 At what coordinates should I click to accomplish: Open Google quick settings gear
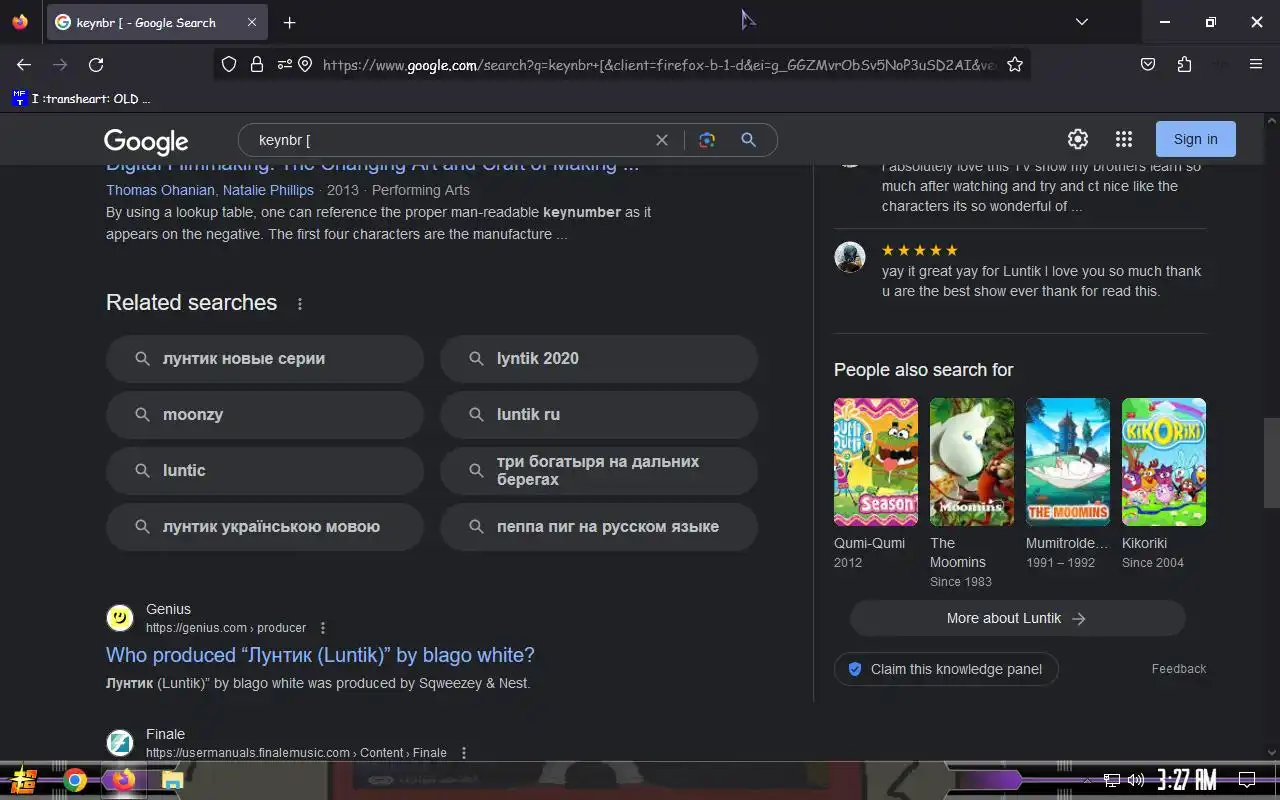coord(1077,139)
